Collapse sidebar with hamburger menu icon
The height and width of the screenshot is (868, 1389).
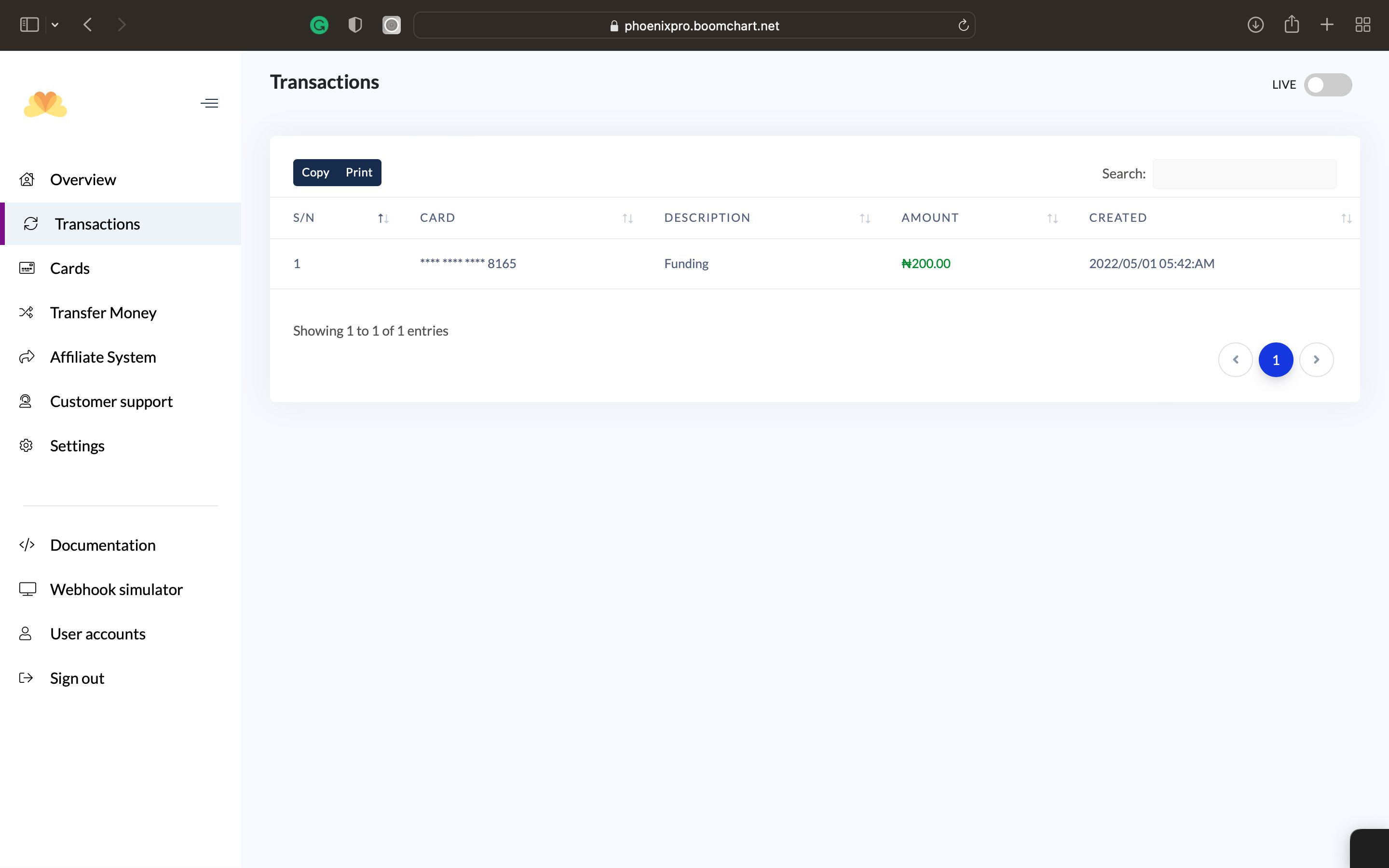(x=209, y=103)
